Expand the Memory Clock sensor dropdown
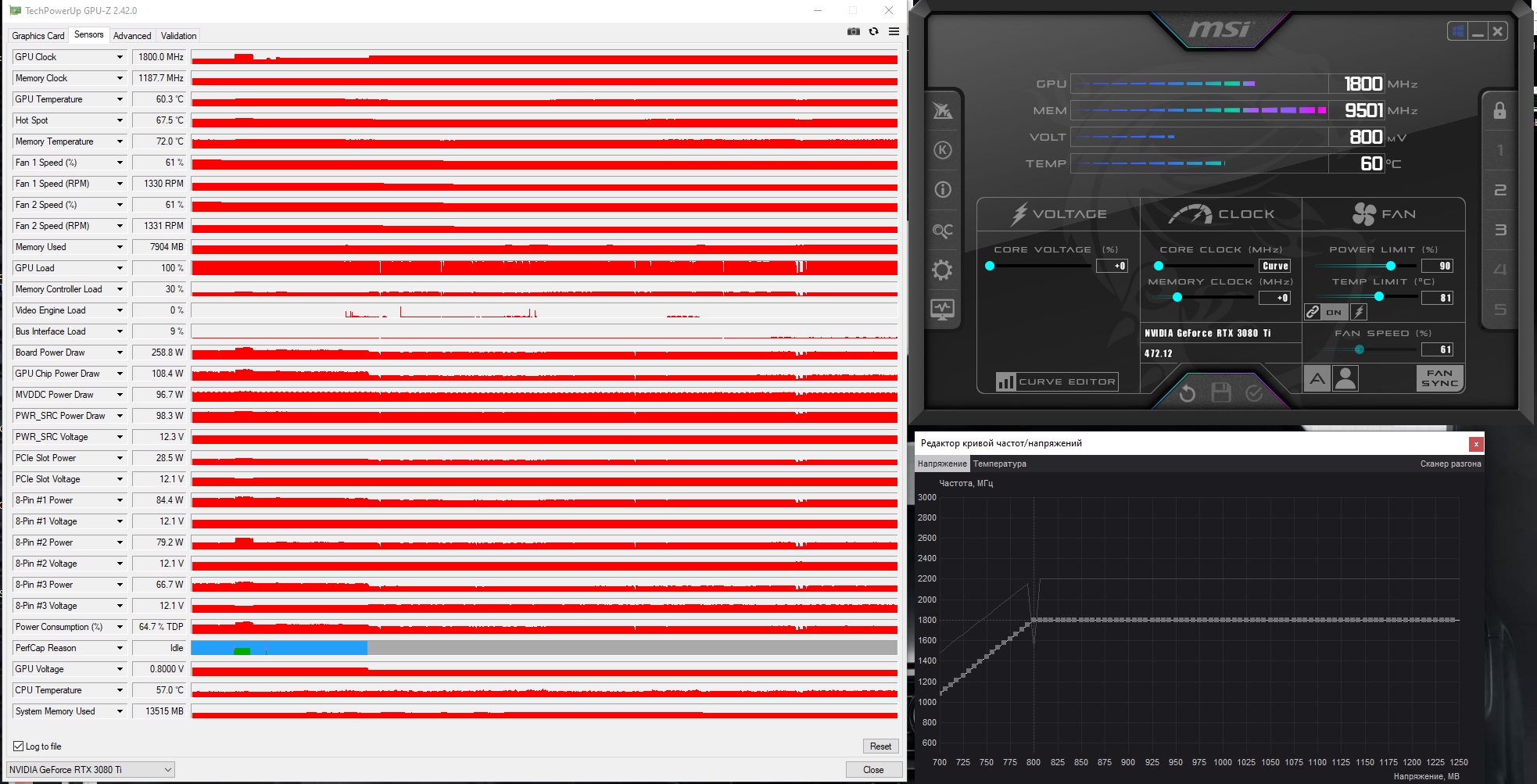 click(120, 78)
